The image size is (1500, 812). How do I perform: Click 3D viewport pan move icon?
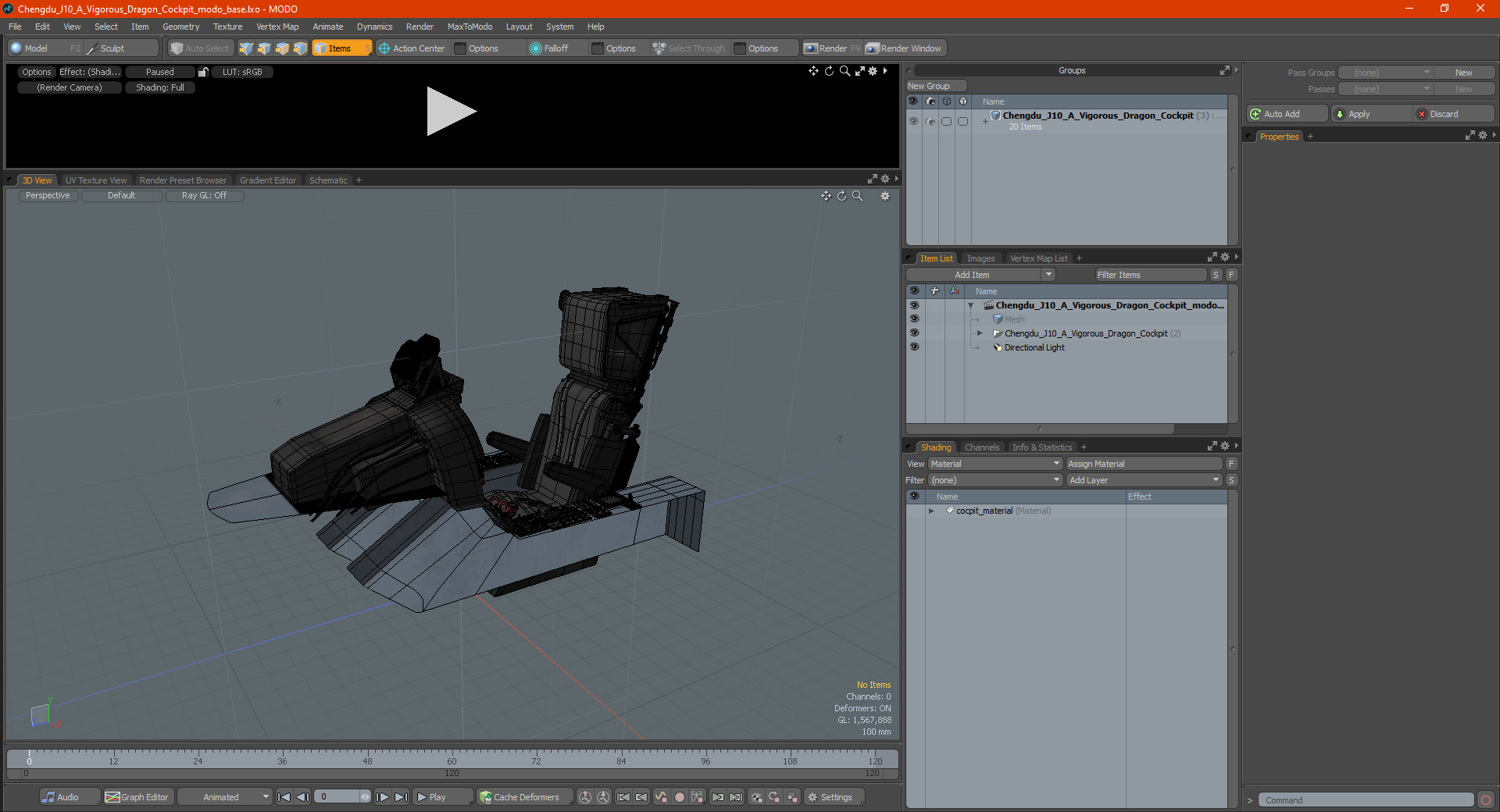coord(826,196)
